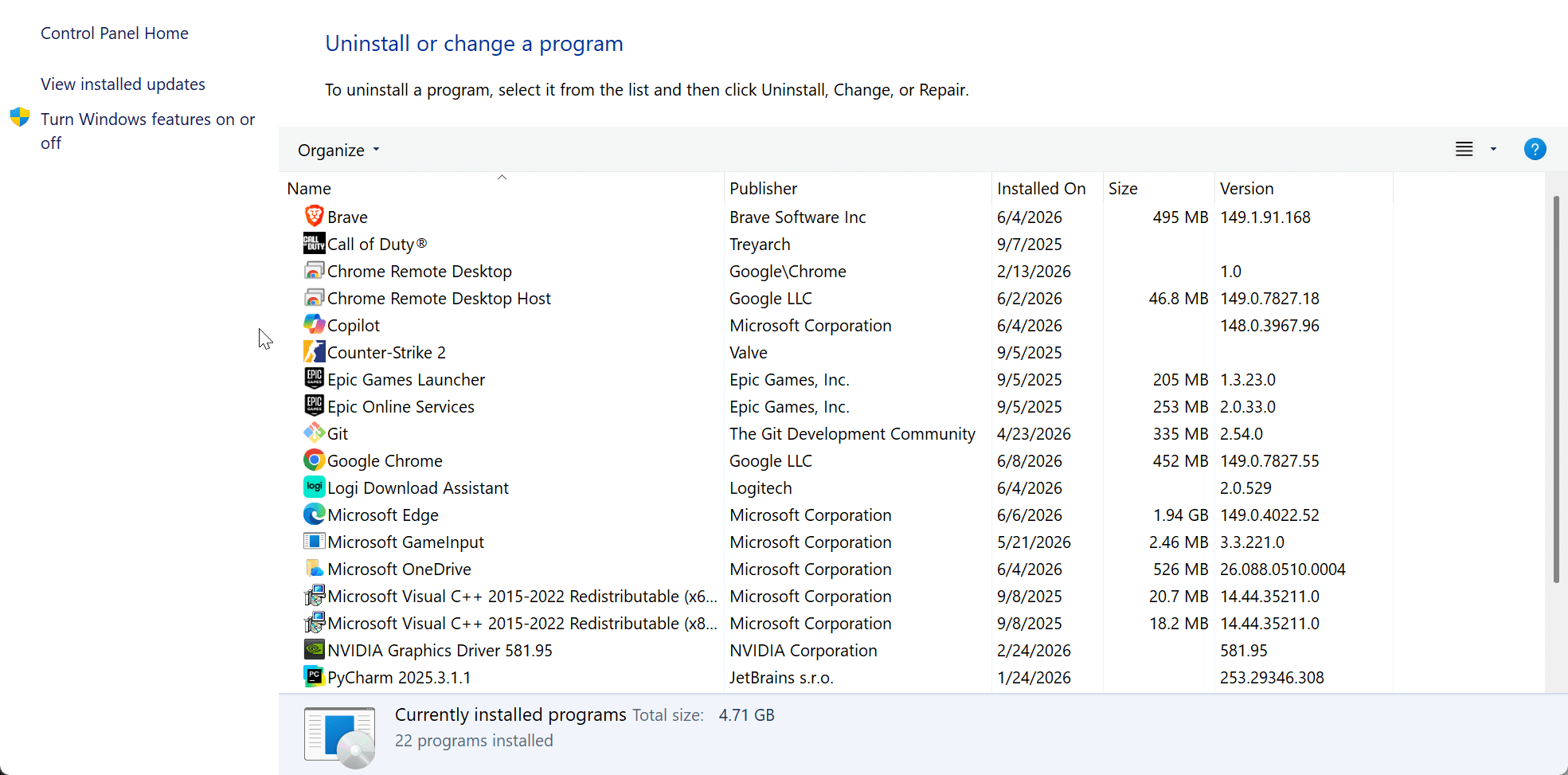Expand the view options dropdown arrow

[1493, 149]
